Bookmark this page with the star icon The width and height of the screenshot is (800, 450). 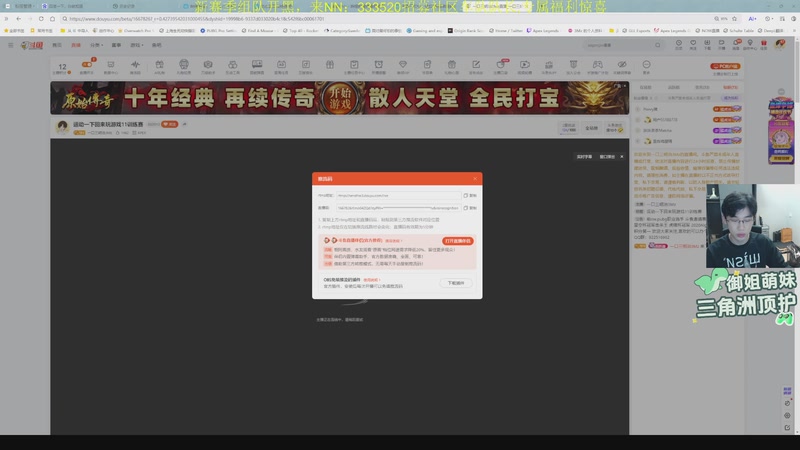coord(734,19)
